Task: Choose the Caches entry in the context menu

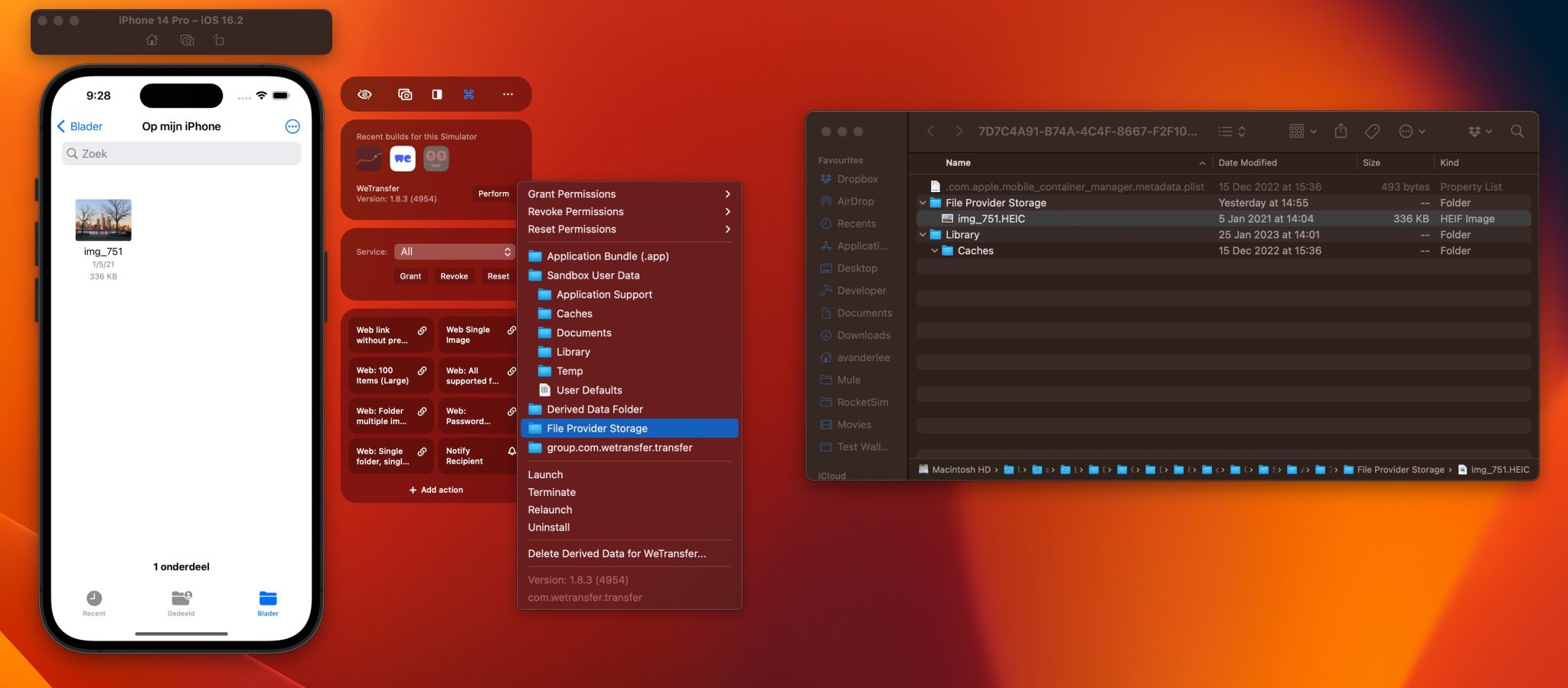Action: coord(629,314)
